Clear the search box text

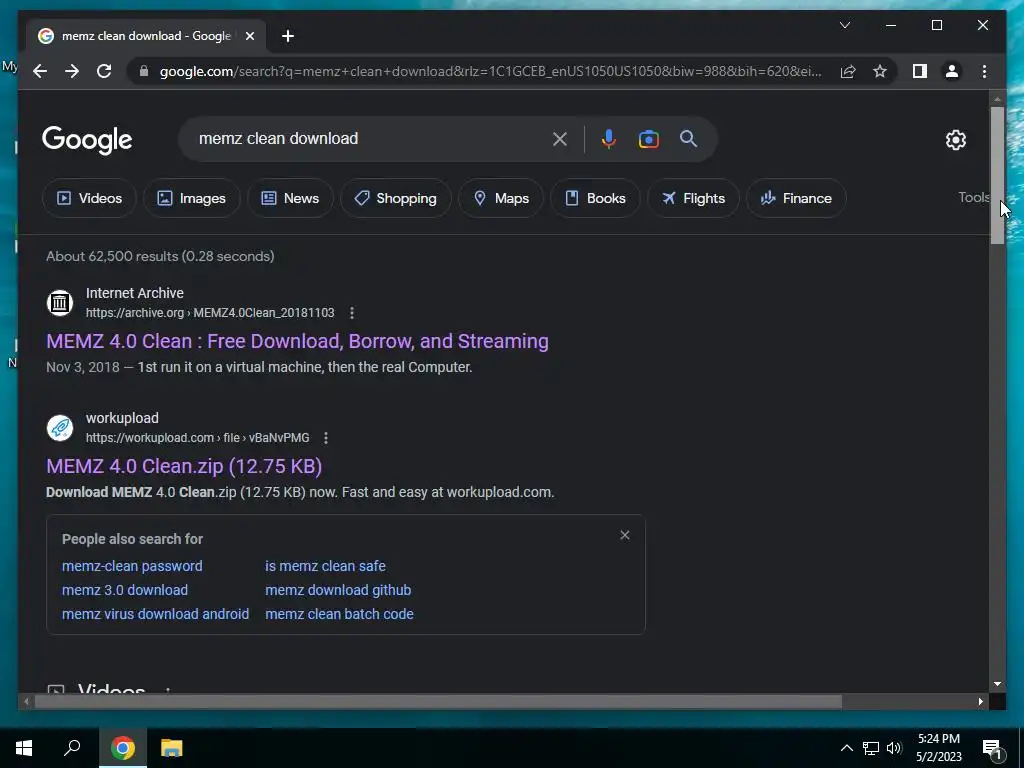click(560, 139)
